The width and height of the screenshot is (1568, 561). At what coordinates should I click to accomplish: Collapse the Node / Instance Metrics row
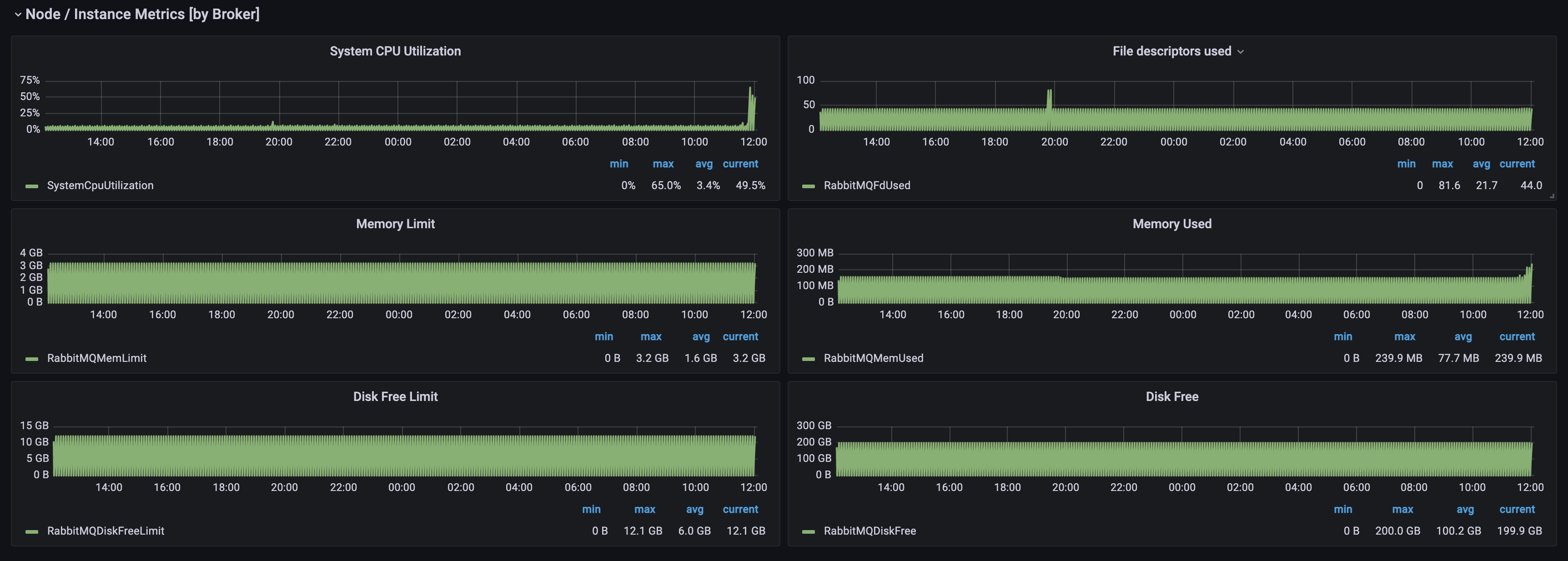[18, 14]
